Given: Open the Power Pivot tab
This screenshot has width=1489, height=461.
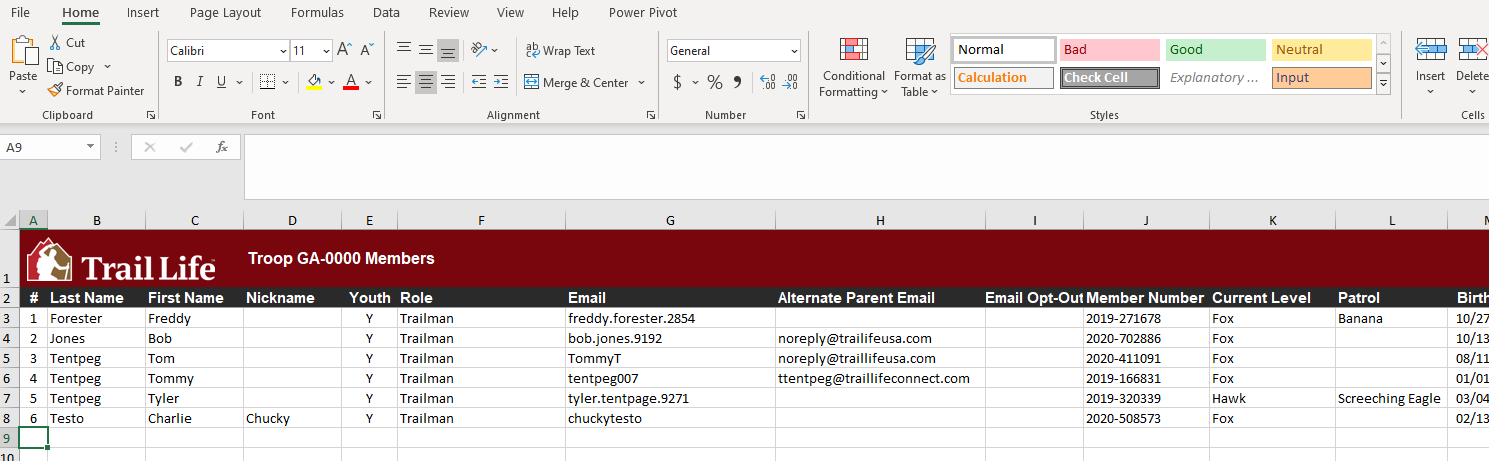Looking at the screenshot, I should (643, 13).
